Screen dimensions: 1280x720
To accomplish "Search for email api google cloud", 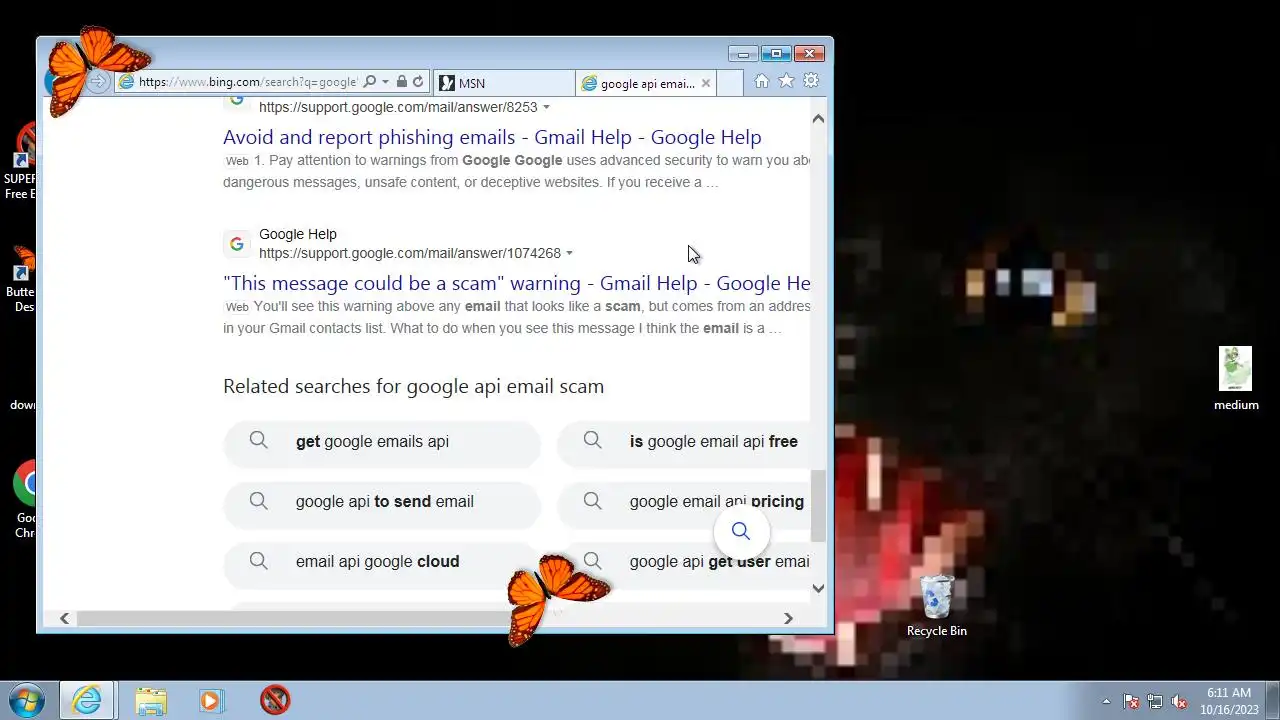I will coord(382,562).
